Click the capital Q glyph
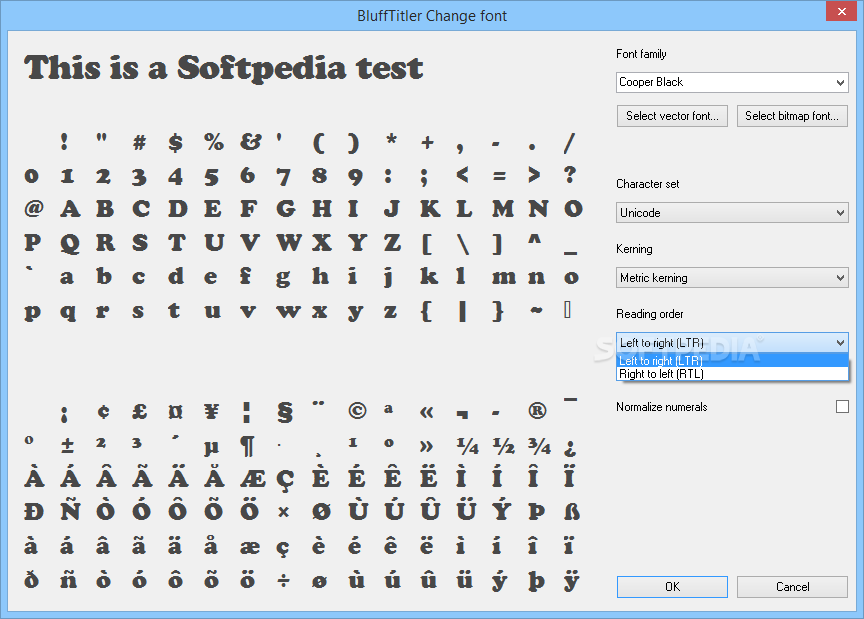This screenshot has width=864, height=619. tap(69, 243)
